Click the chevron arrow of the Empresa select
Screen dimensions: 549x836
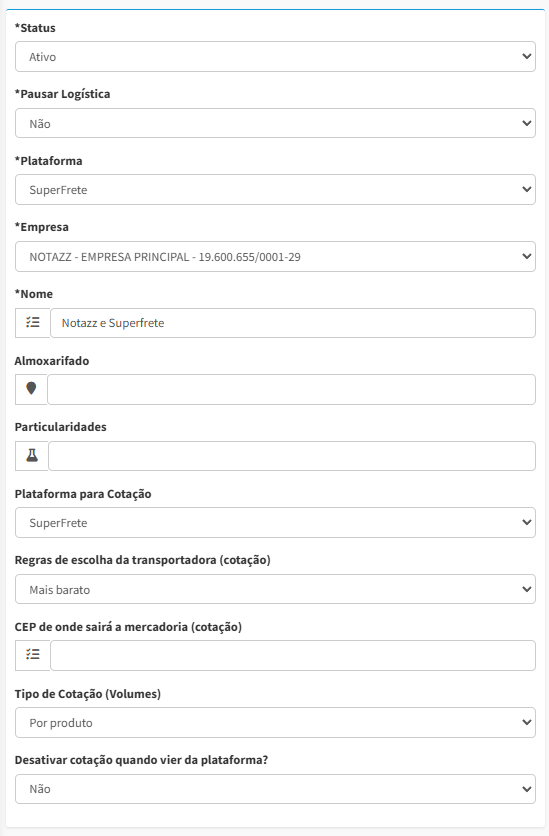coord(527,256)
